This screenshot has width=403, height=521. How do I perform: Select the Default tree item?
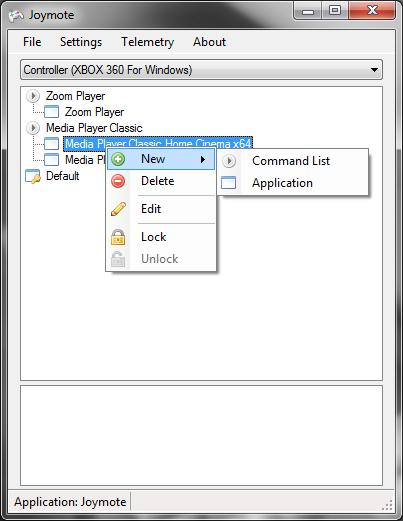click(x=63, y=176)
